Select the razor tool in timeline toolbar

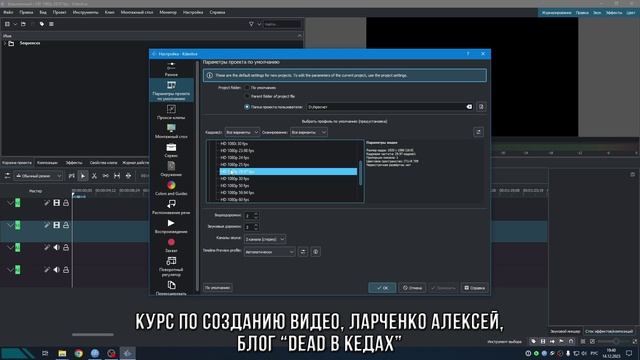coord(94,176)
